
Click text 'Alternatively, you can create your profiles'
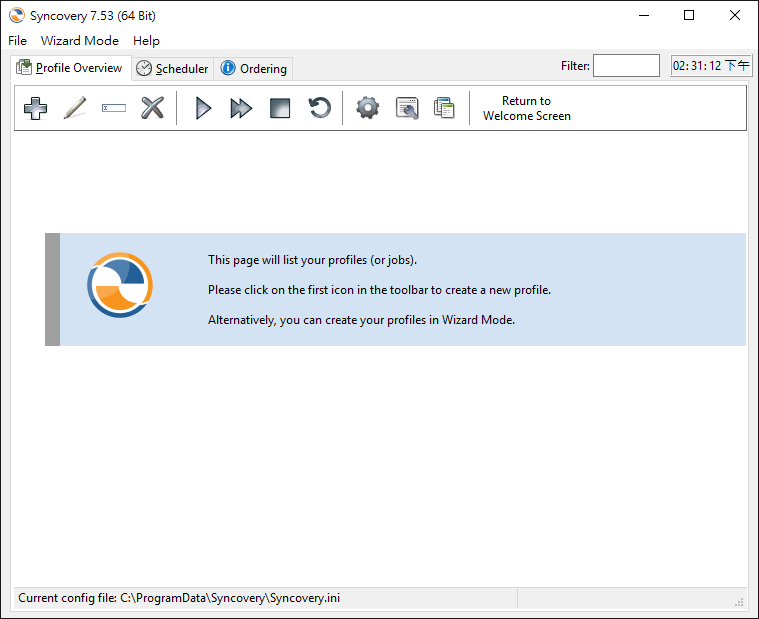coord(361,320)
